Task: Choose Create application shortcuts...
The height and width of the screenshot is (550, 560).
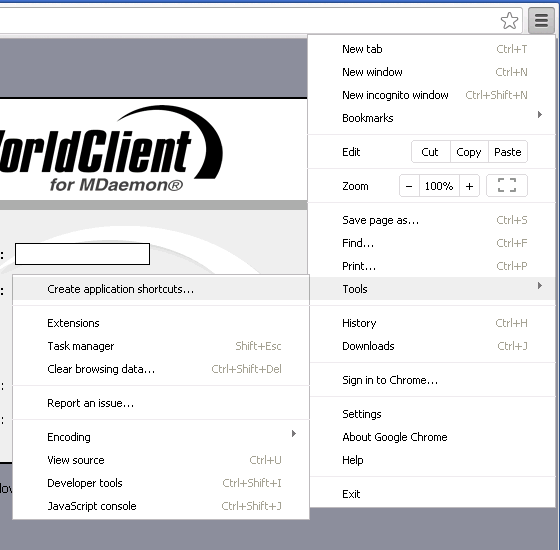Action: (161, 289)
